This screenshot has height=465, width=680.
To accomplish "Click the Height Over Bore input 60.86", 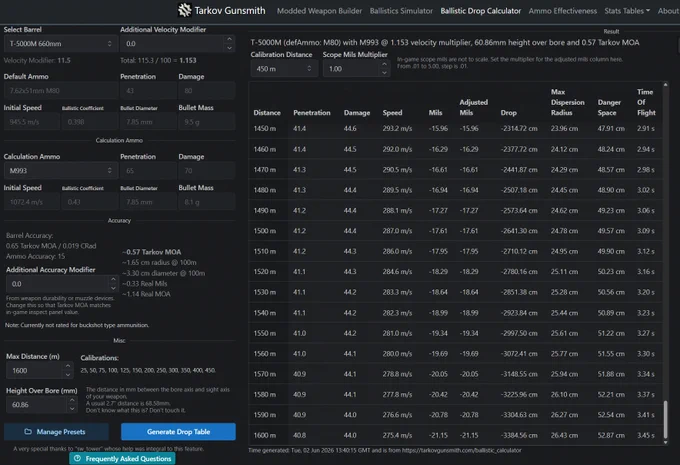I will [x=36, y=405].
